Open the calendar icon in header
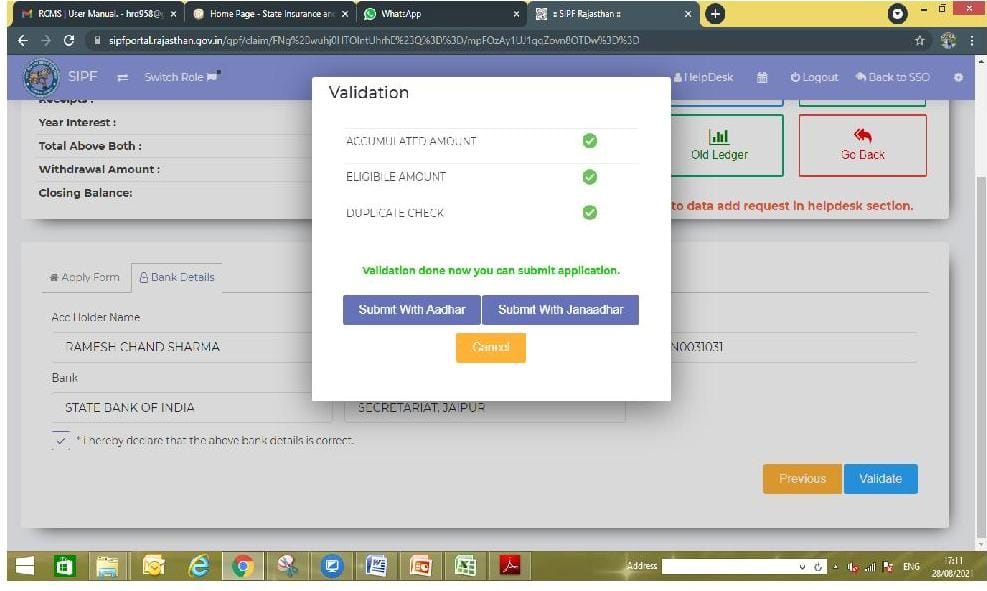 [x=762, y=78]
